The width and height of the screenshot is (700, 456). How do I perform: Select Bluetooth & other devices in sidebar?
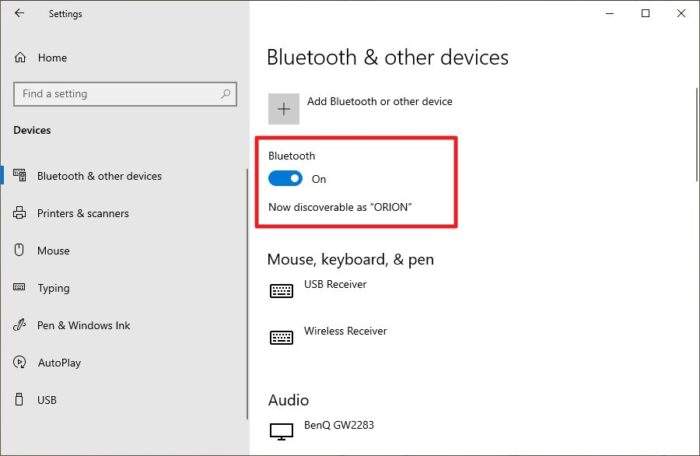point(99,176)
